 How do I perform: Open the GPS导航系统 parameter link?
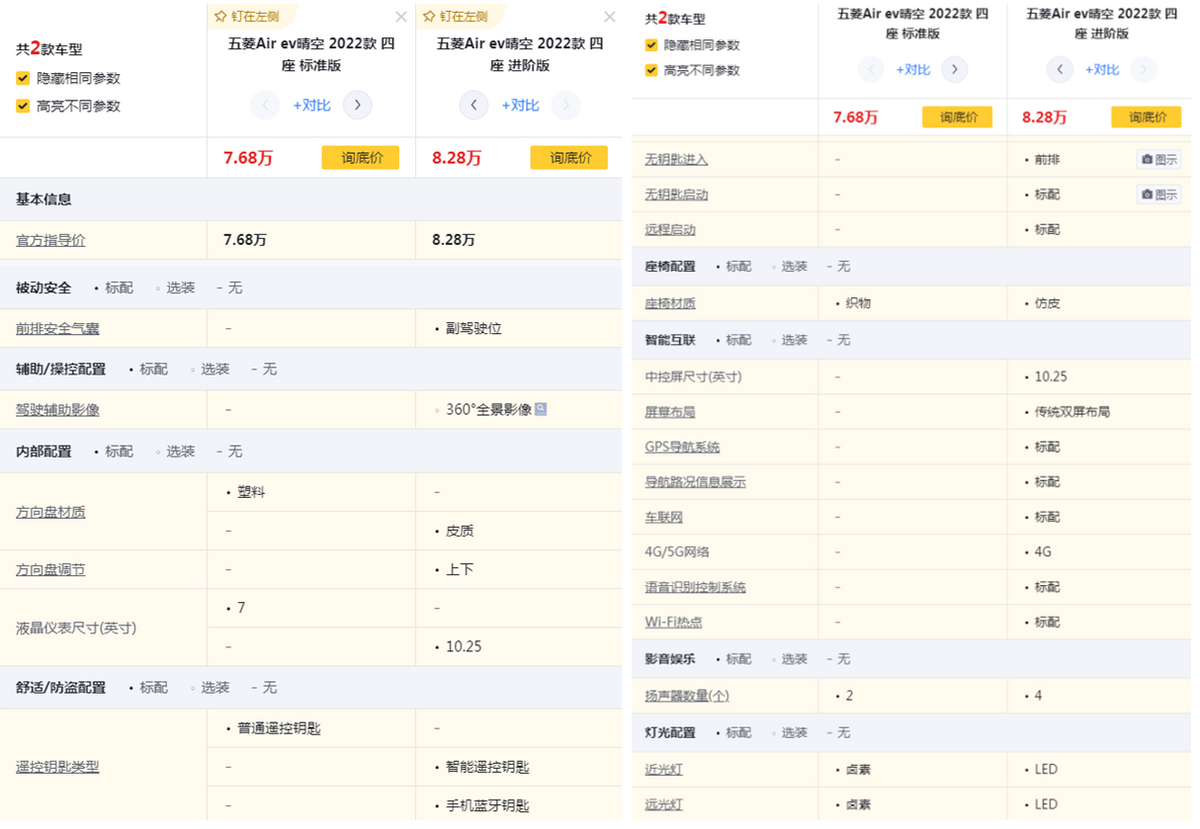point(682,447)
